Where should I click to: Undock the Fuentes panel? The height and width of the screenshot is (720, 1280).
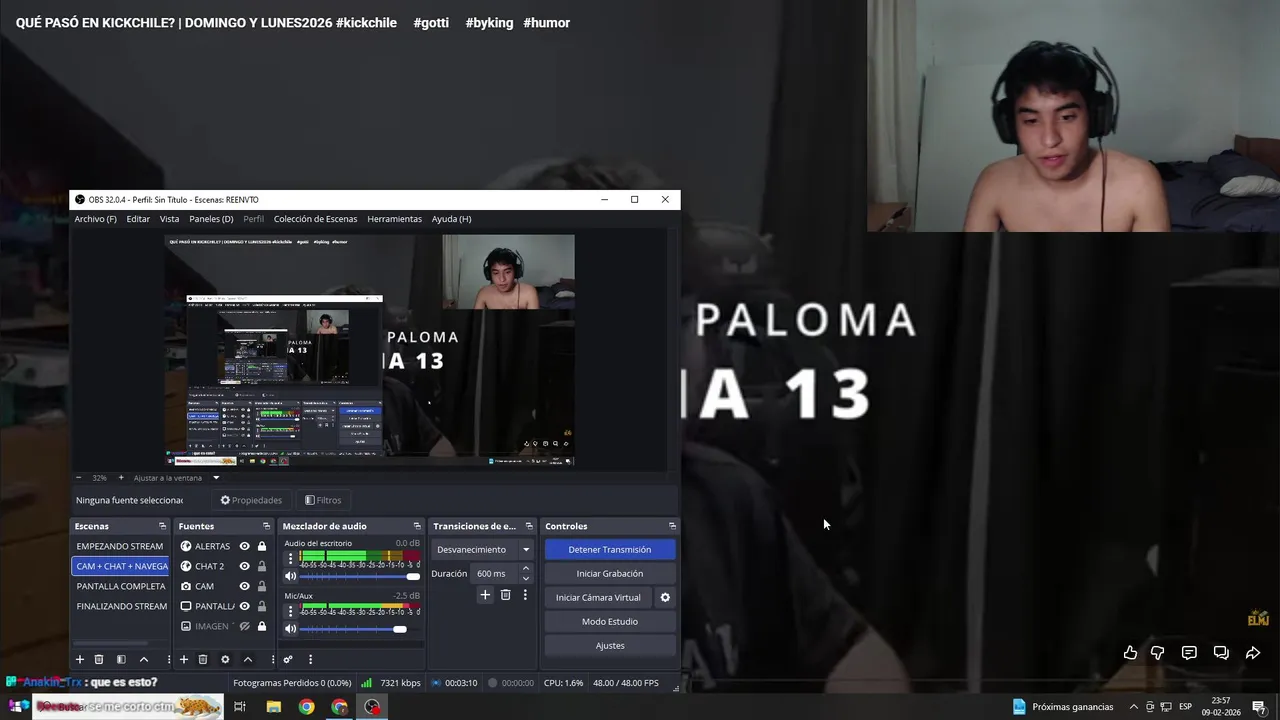tap(266, 526)
